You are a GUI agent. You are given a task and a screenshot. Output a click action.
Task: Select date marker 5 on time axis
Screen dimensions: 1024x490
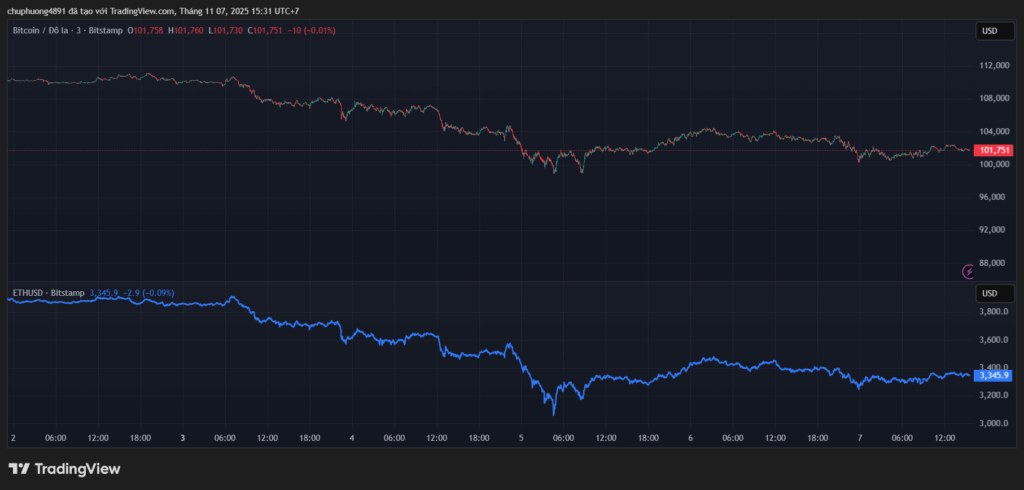[x=520, y=438]
